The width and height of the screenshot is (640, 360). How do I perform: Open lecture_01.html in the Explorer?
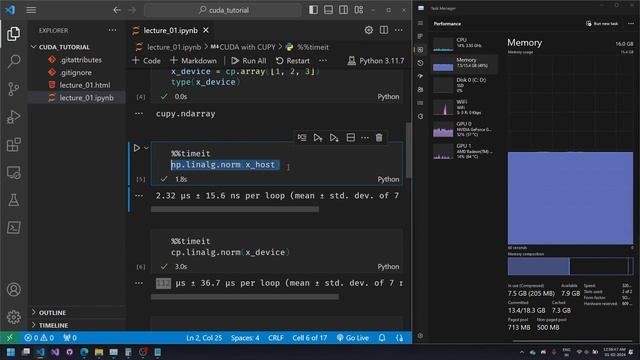pos(85,85)
